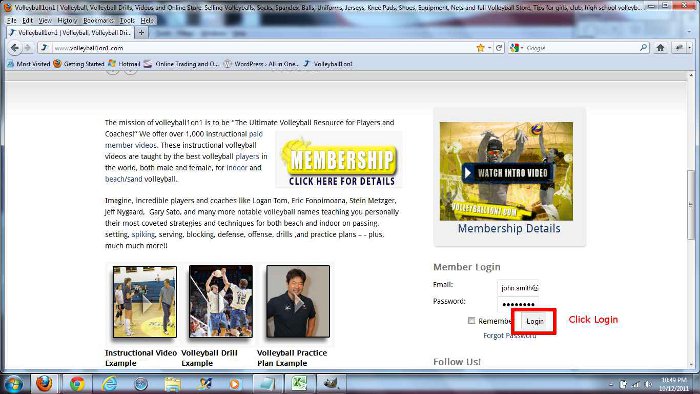The height and width of the screenshot is (394, 700).
Task: Follow the 'spiking' text link
Action: (143, 234)
